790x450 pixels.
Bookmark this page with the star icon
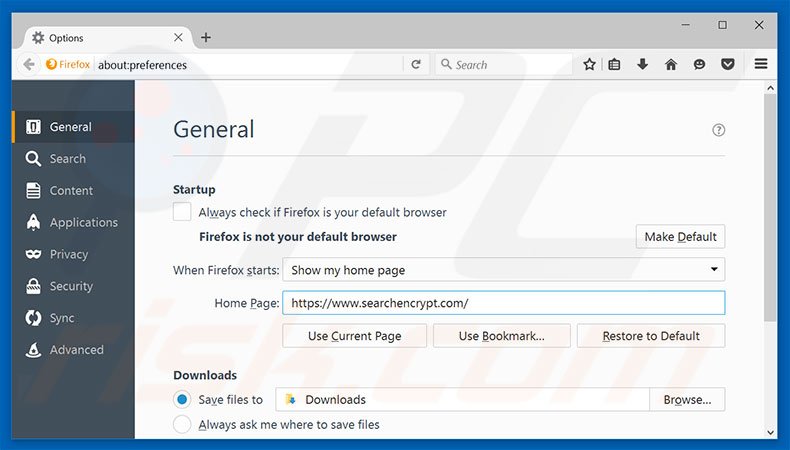(x=589, y=65)
